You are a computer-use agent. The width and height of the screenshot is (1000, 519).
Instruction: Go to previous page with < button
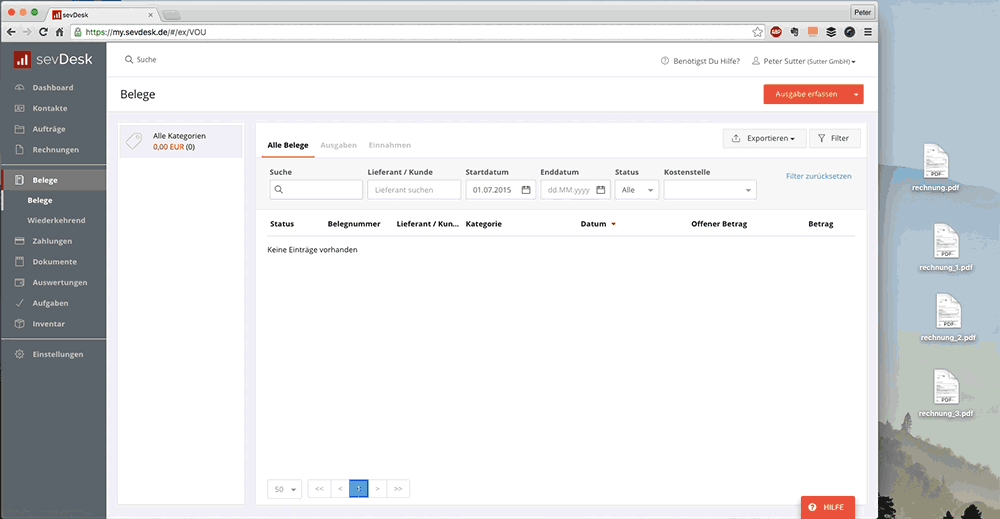pyautogui.click(x=340, y=489)
